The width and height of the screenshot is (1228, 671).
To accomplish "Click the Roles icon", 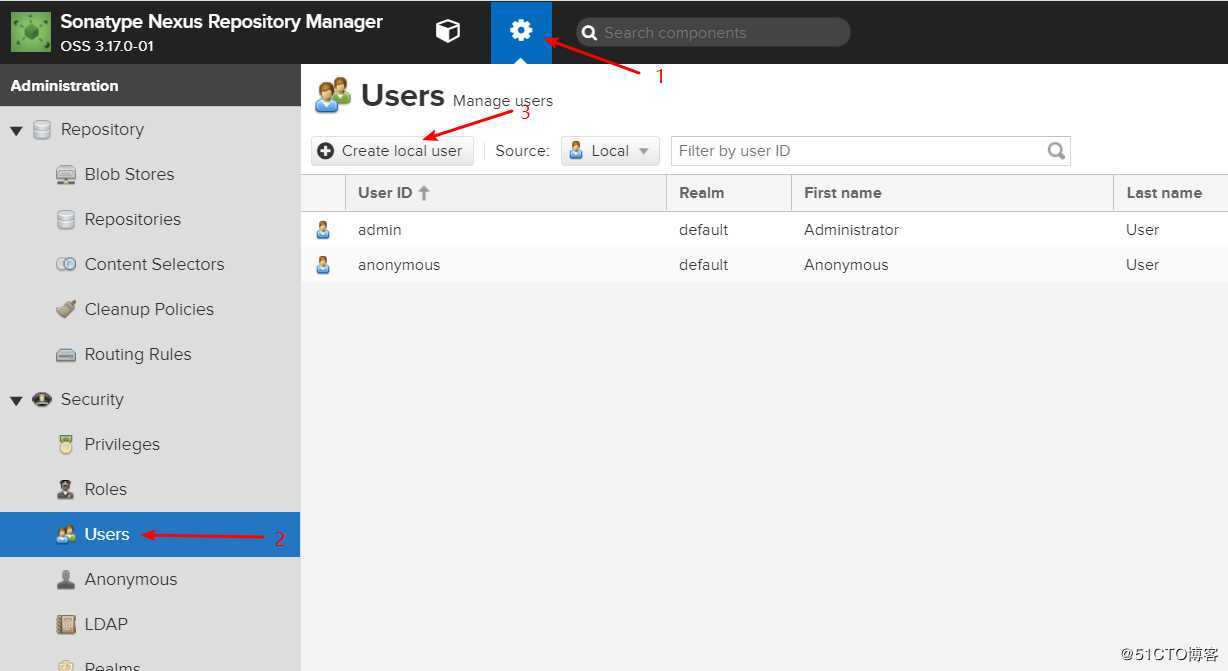I will coord(66,490).
